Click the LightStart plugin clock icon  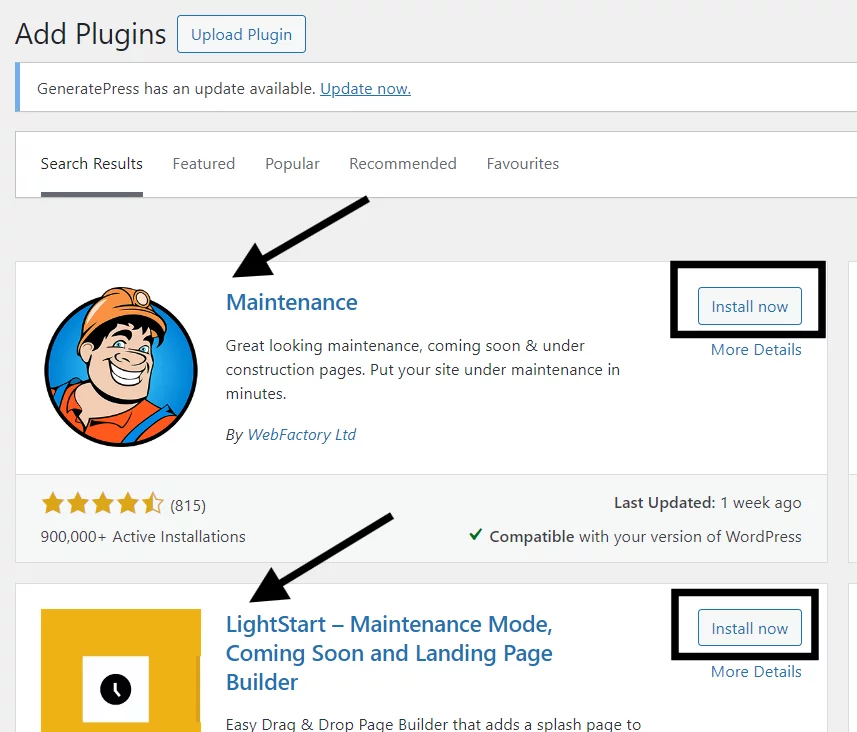point(121,671)
